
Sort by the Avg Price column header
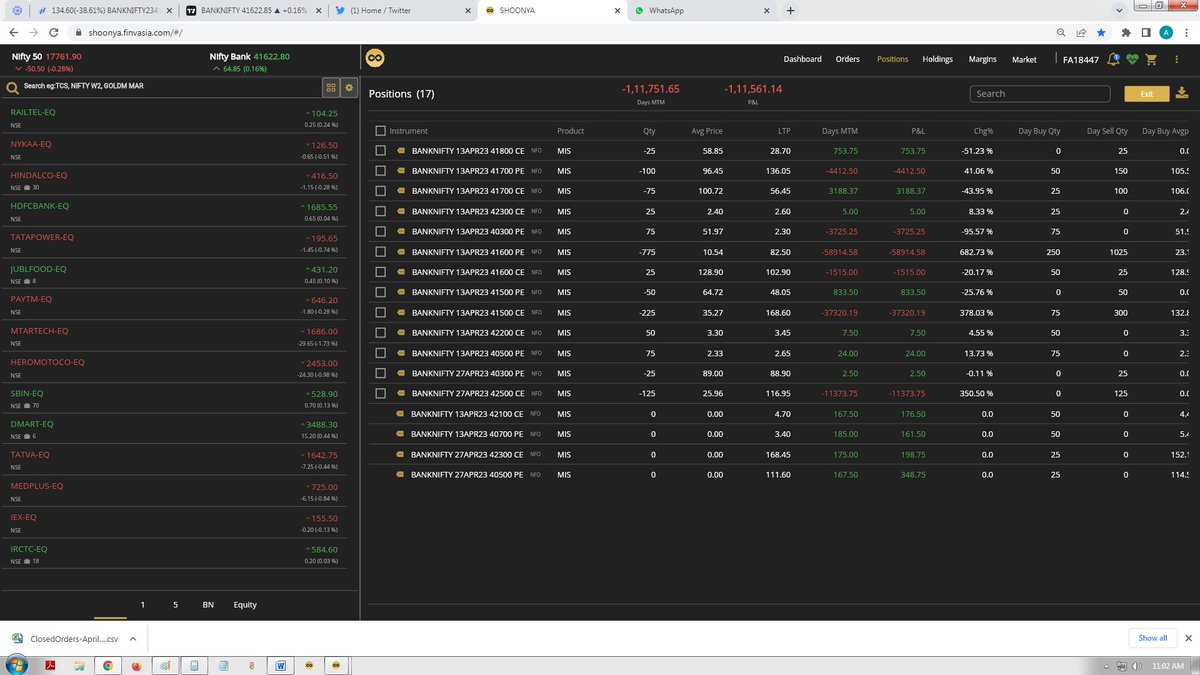(x=706, y=131)
